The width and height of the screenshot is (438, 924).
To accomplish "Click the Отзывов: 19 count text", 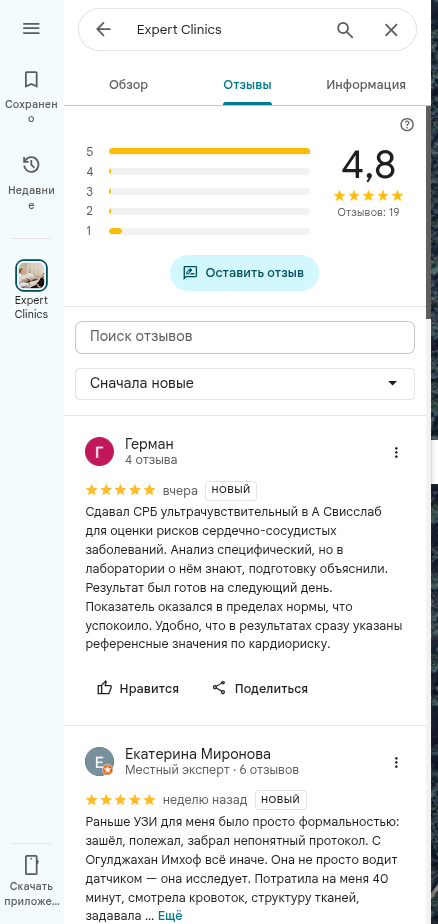I will [368, 212].
